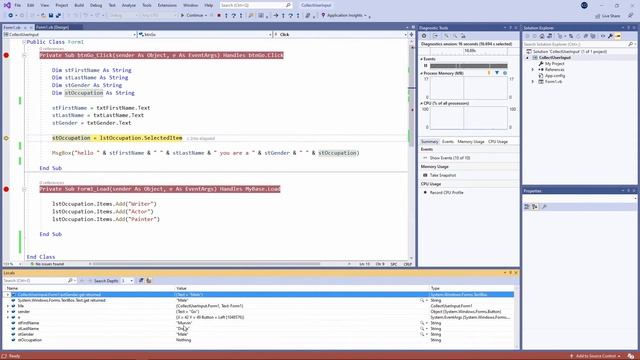
Task: Click Solution Explorer Properties wrench icon
Action: coord(610,36)
